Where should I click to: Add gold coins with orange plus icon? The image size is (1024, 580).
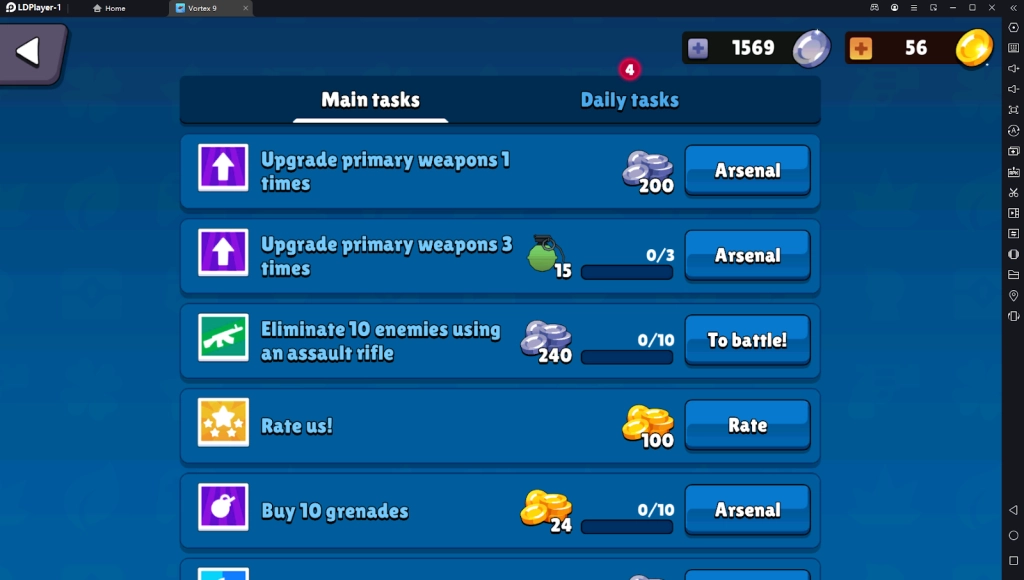[861, 48]
